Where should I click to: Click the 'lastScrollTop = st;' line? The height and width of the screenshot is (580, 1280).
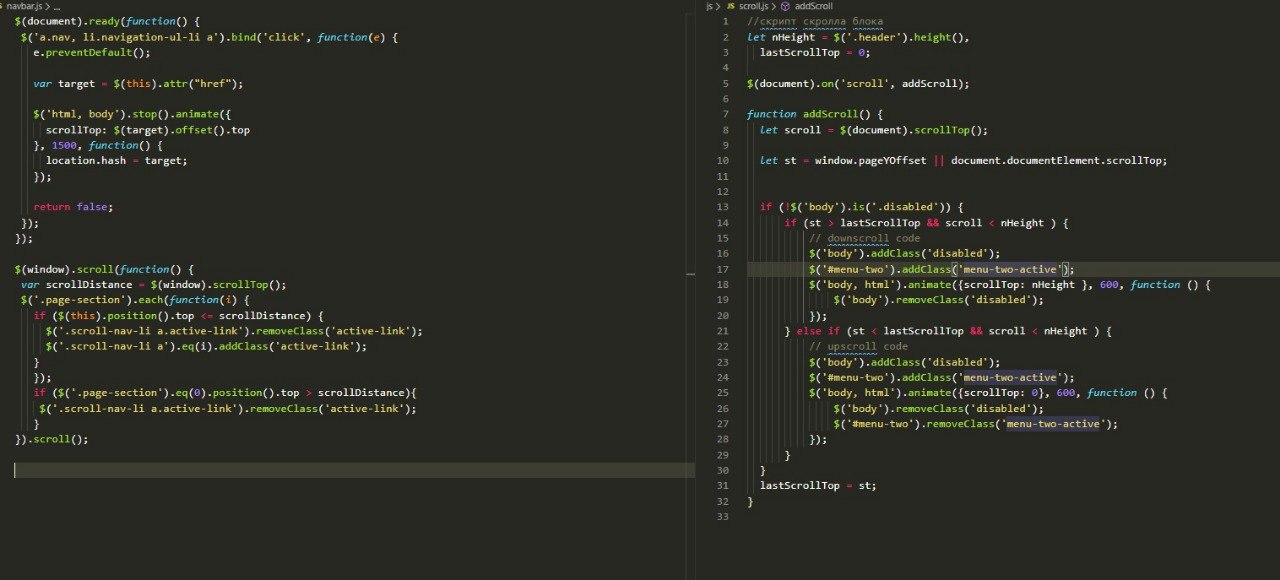click(818, 485)
